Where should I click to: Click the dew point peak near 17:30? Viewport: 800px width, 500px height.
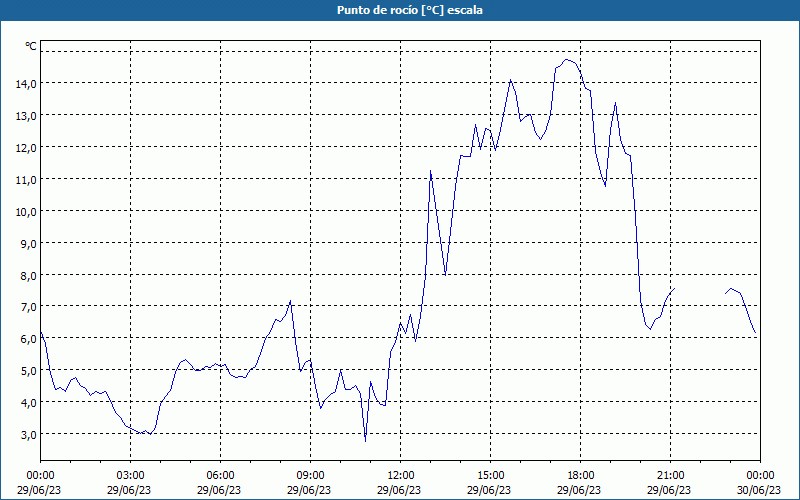(566, 60)
